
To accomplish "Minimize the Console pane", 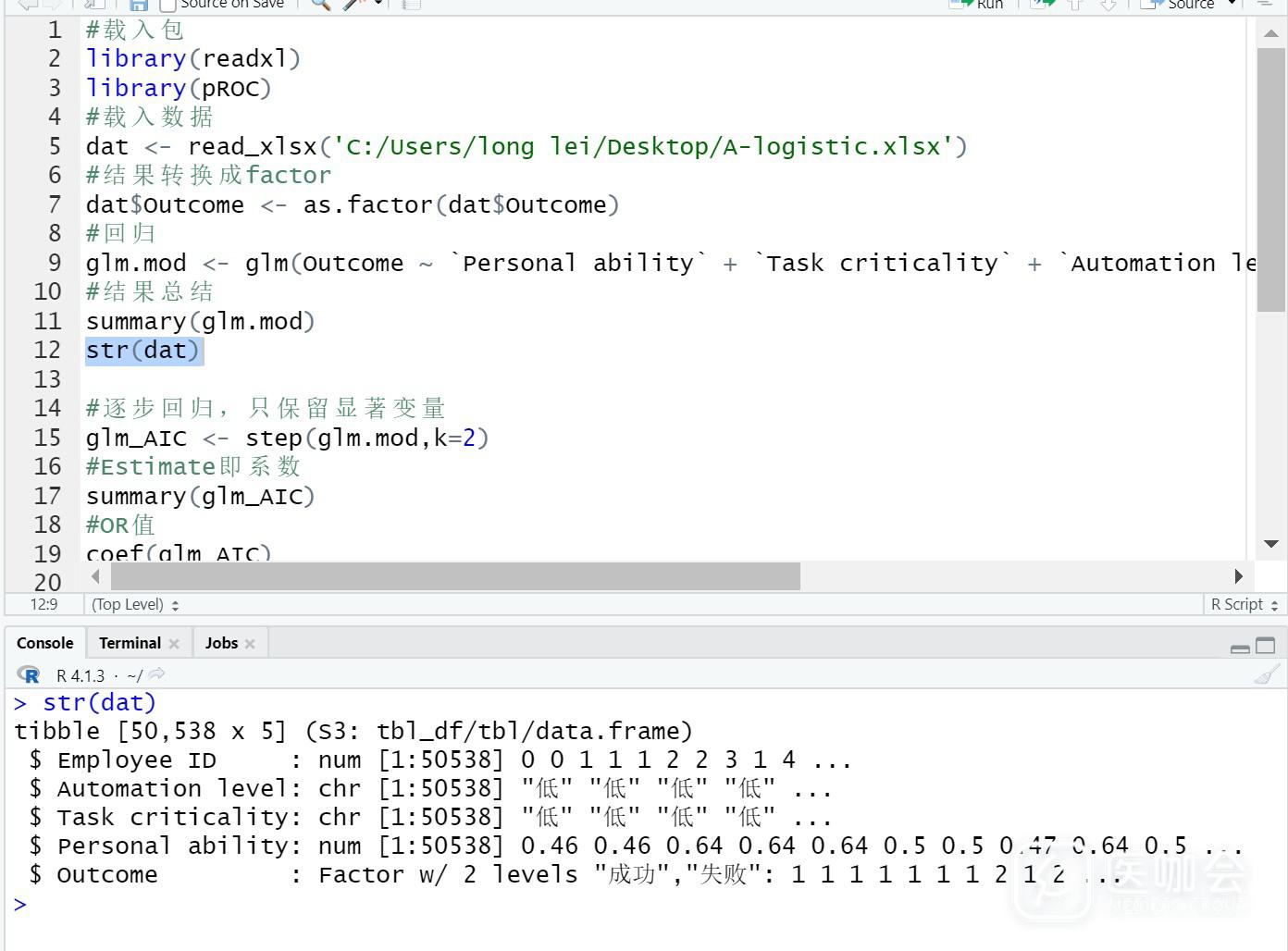I will pos(1240,648).
